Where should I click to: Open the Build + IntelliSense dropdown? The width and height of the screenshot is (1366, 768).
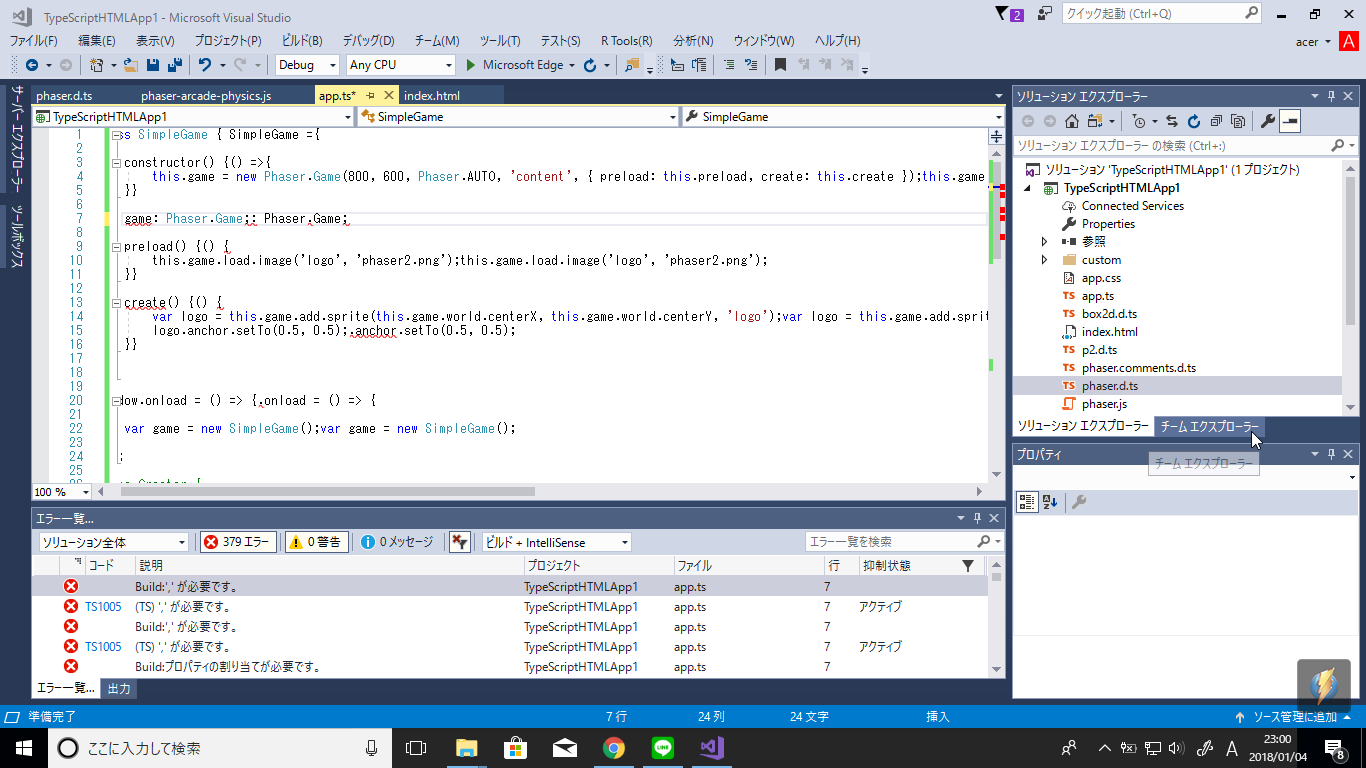point(556,542)
